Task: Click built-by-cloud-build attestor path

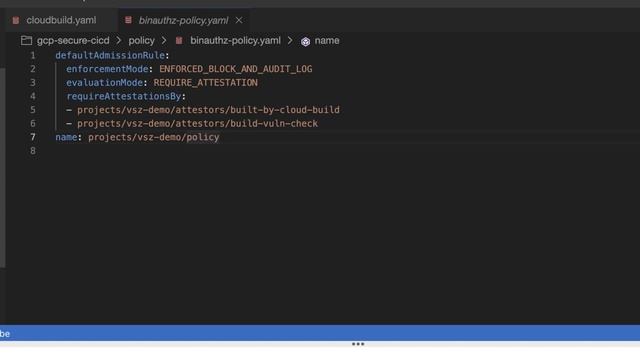Action: [x=208, y=110]
